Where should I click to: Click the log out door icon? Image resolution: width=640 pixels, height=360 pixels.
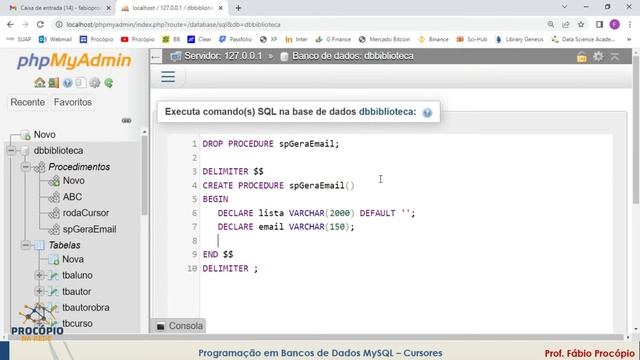point(53,83)
